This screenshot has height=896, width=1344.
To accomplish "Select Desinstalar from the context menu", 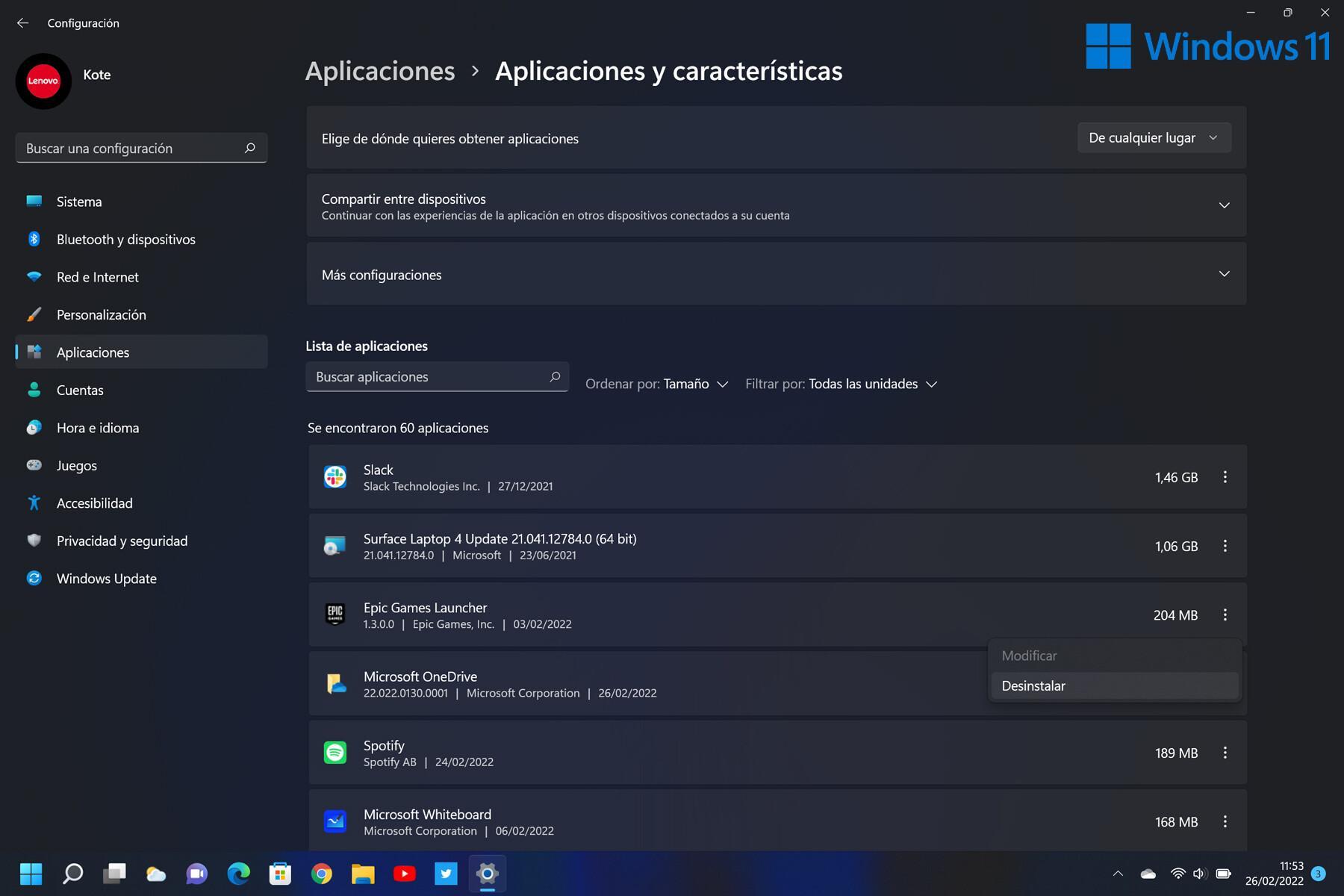I will point(1034,685).
